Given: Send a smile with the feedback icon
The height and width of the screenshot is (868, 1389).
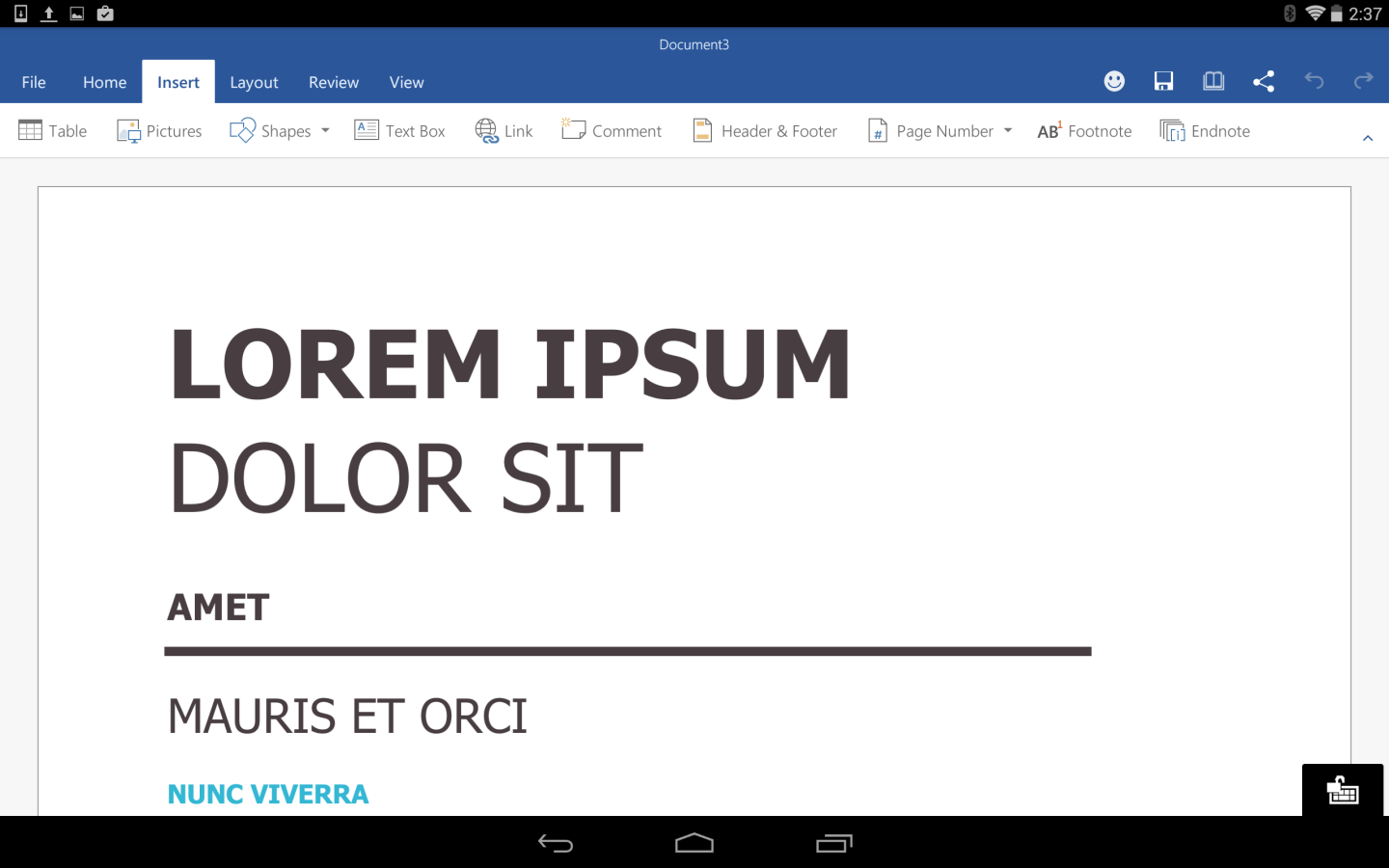Looking at the screenshot, I should [1114, 81].
